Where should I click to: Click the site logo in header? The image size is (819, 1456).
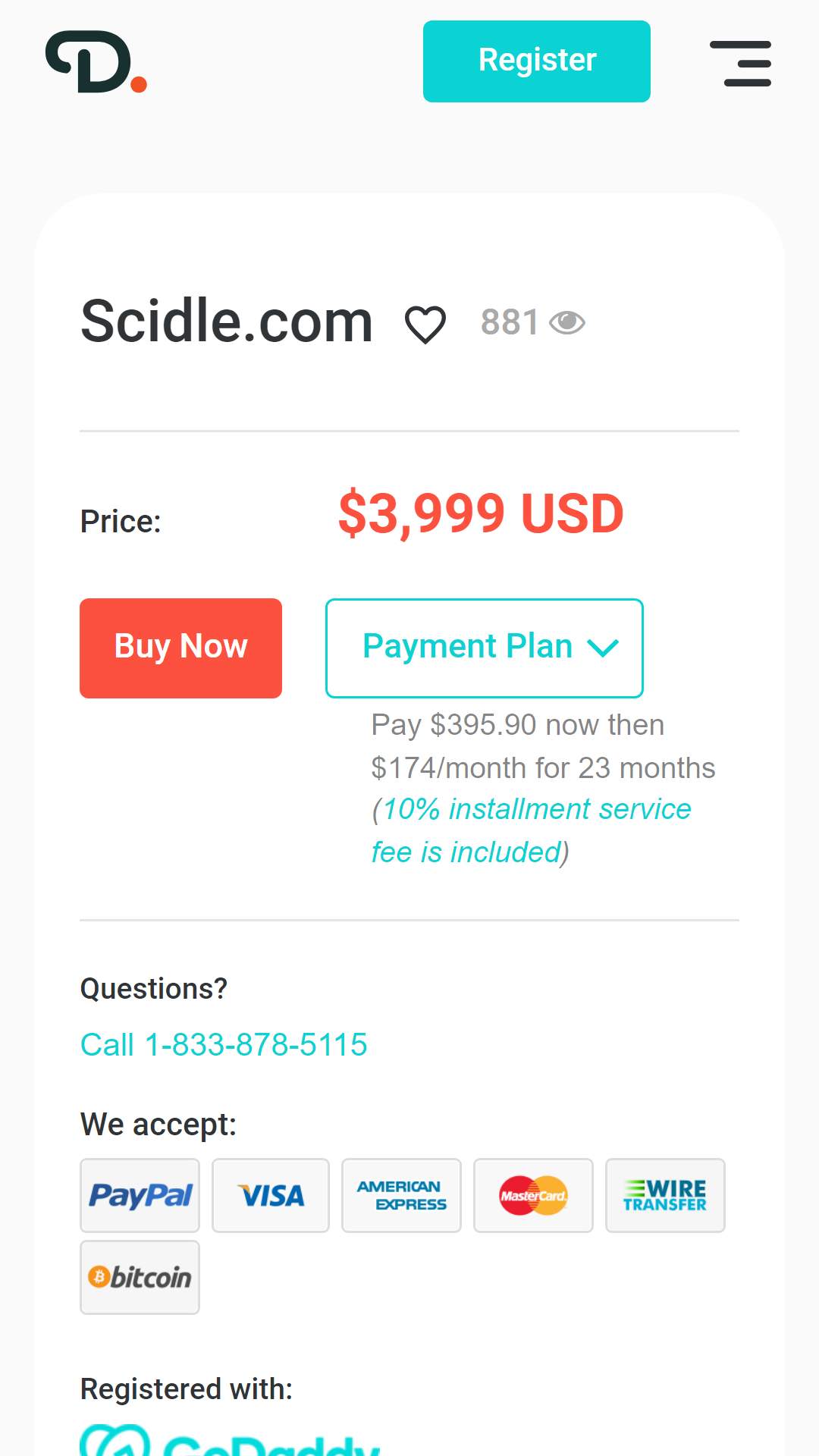(x=96, y=62)
